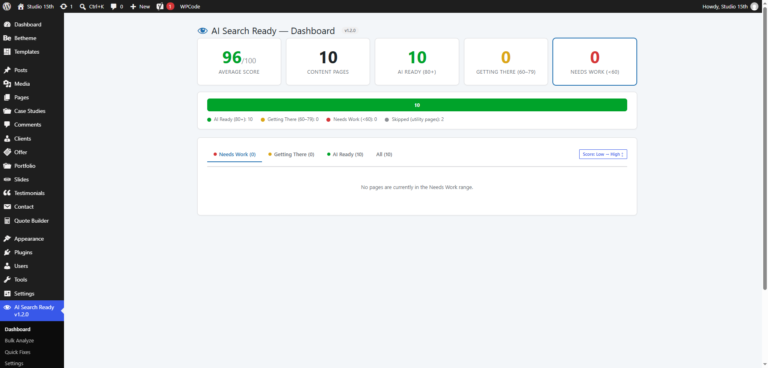768x368 pixels.
Task: Click the Appearance brush icon
Action: [x=7, y=239]
